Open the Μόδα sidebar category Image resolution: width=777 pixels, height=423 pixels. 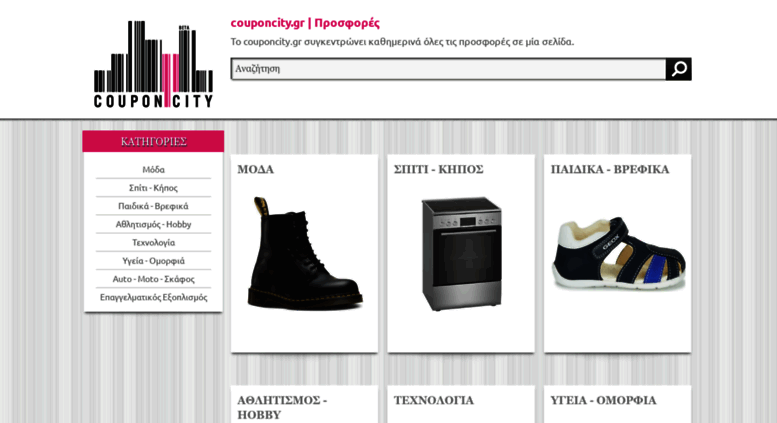tap(154, 169)
